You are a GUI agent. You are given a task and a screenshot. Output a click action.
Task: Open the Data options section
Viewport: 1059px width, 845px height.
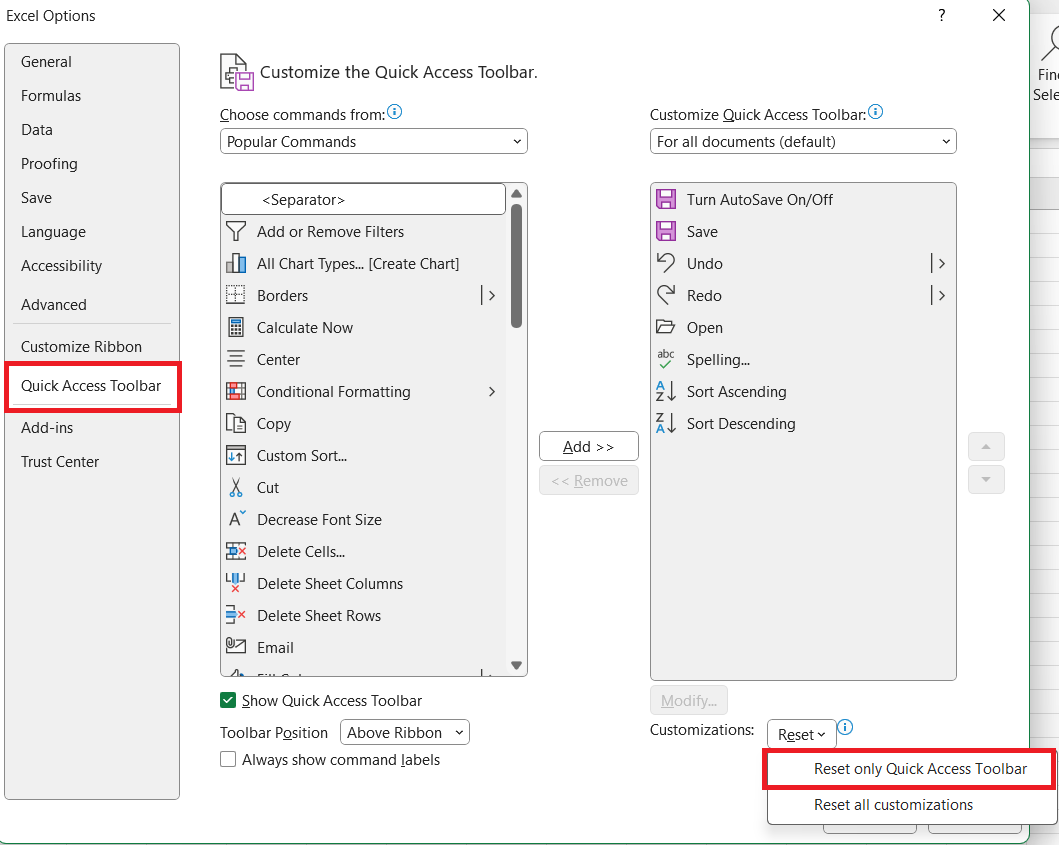coord(92,130)
